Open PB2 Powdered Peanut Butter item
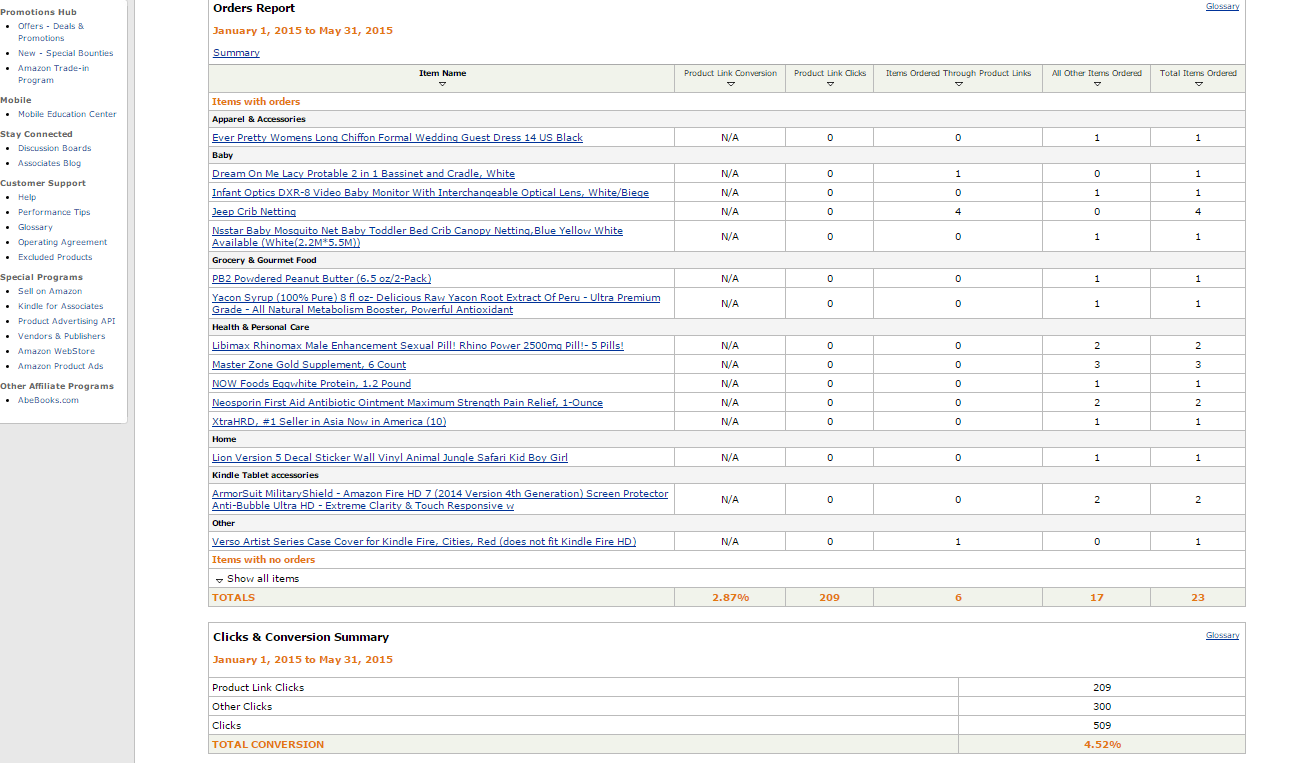This screenshot has width=1315, height=763. point(321,279)
